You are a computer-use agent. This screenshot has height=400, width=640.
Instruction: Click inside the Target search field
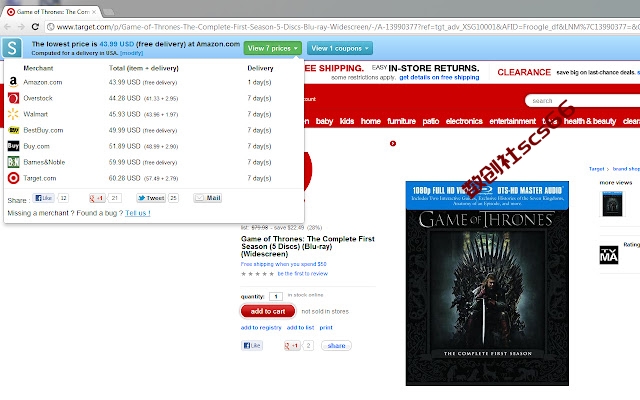point(584,100)
